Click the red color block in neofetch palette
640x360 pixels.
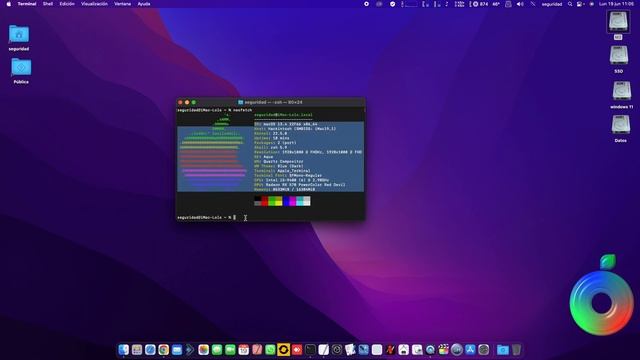click(264, 201)
